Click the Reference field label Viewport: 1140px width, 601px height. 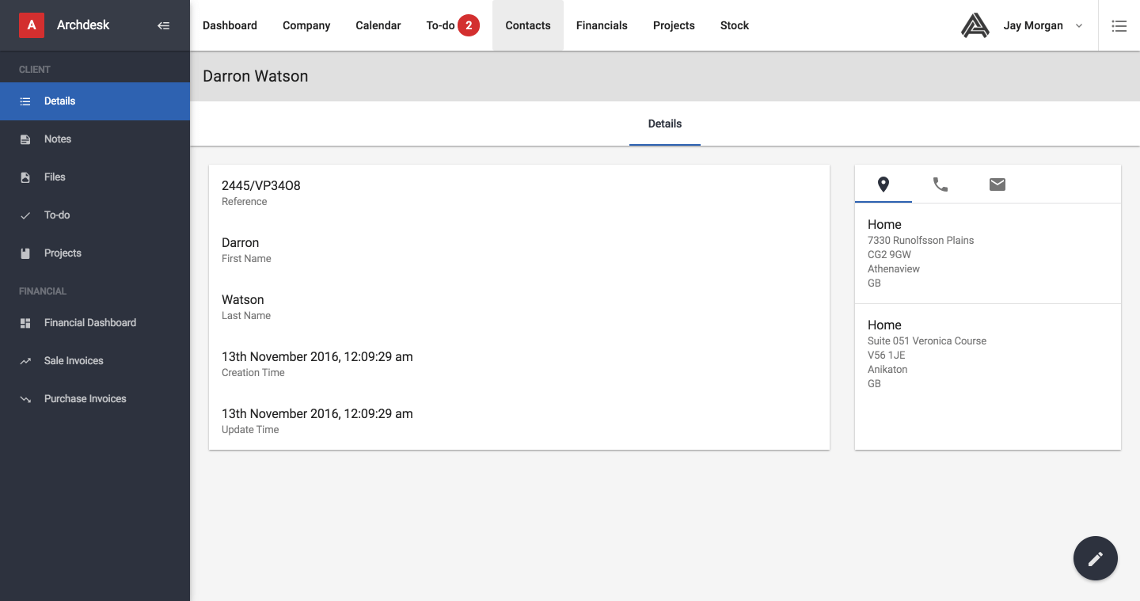(x=244, y=202)
